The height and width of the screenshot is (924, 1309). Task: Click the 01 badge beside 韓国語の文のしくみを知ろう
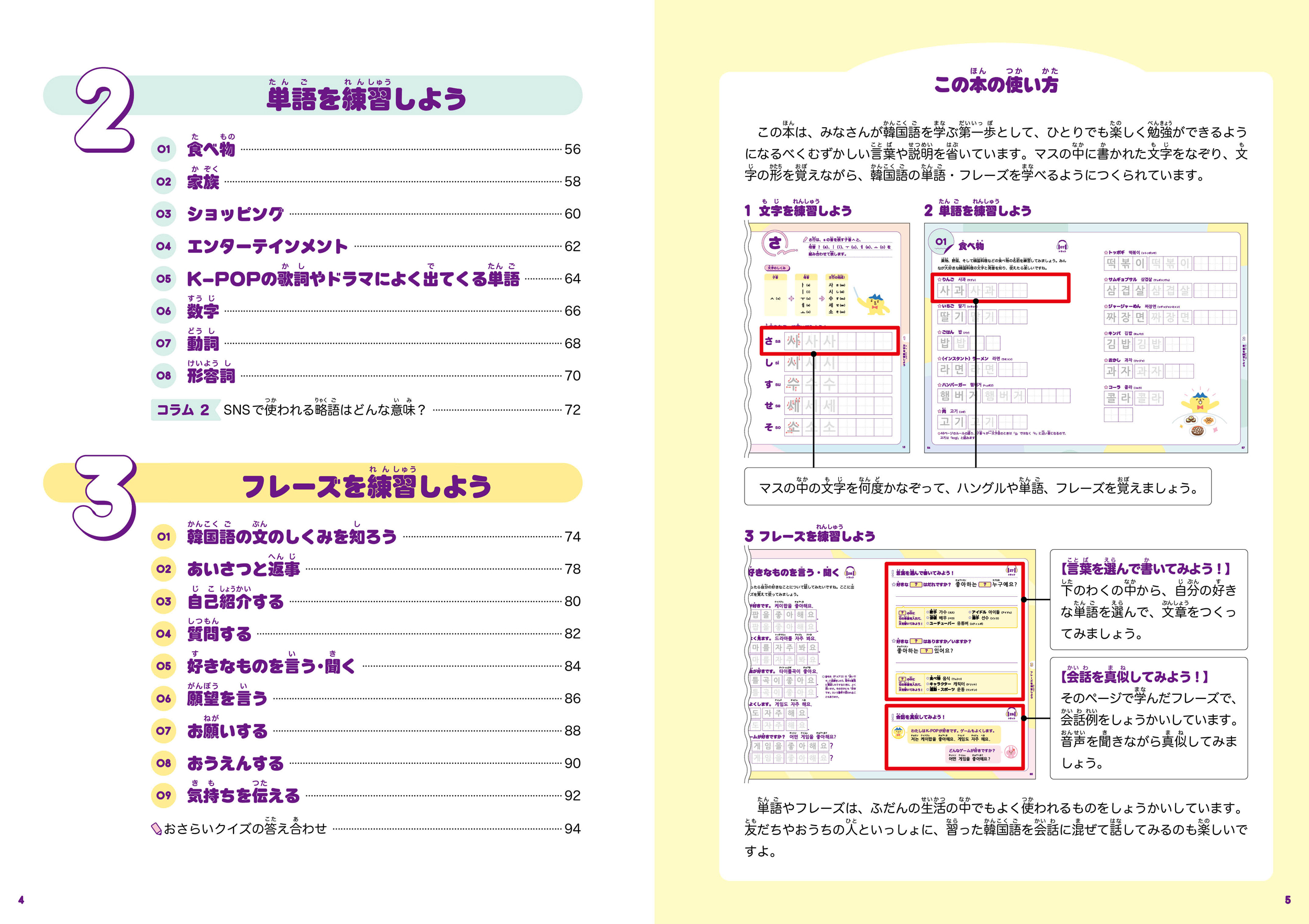[x=163, y=537]
